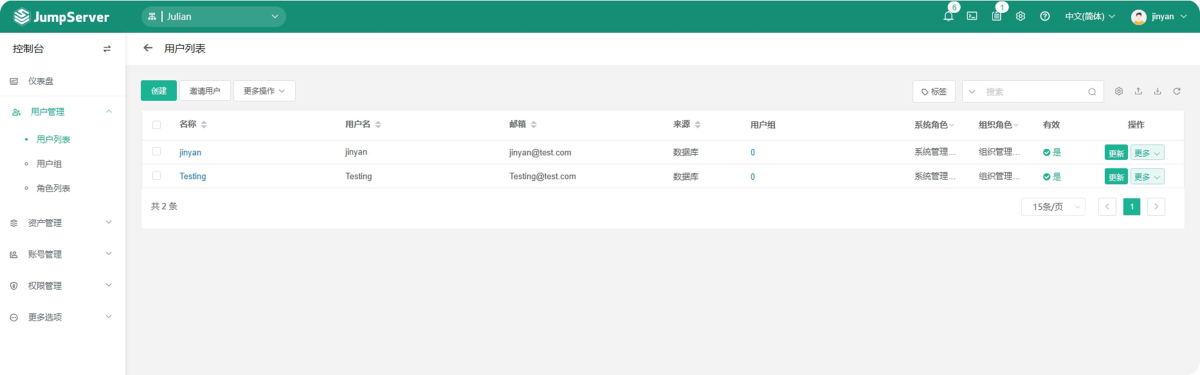Filter the 组织角色 column dropdown

click(x=1016, y=126)
